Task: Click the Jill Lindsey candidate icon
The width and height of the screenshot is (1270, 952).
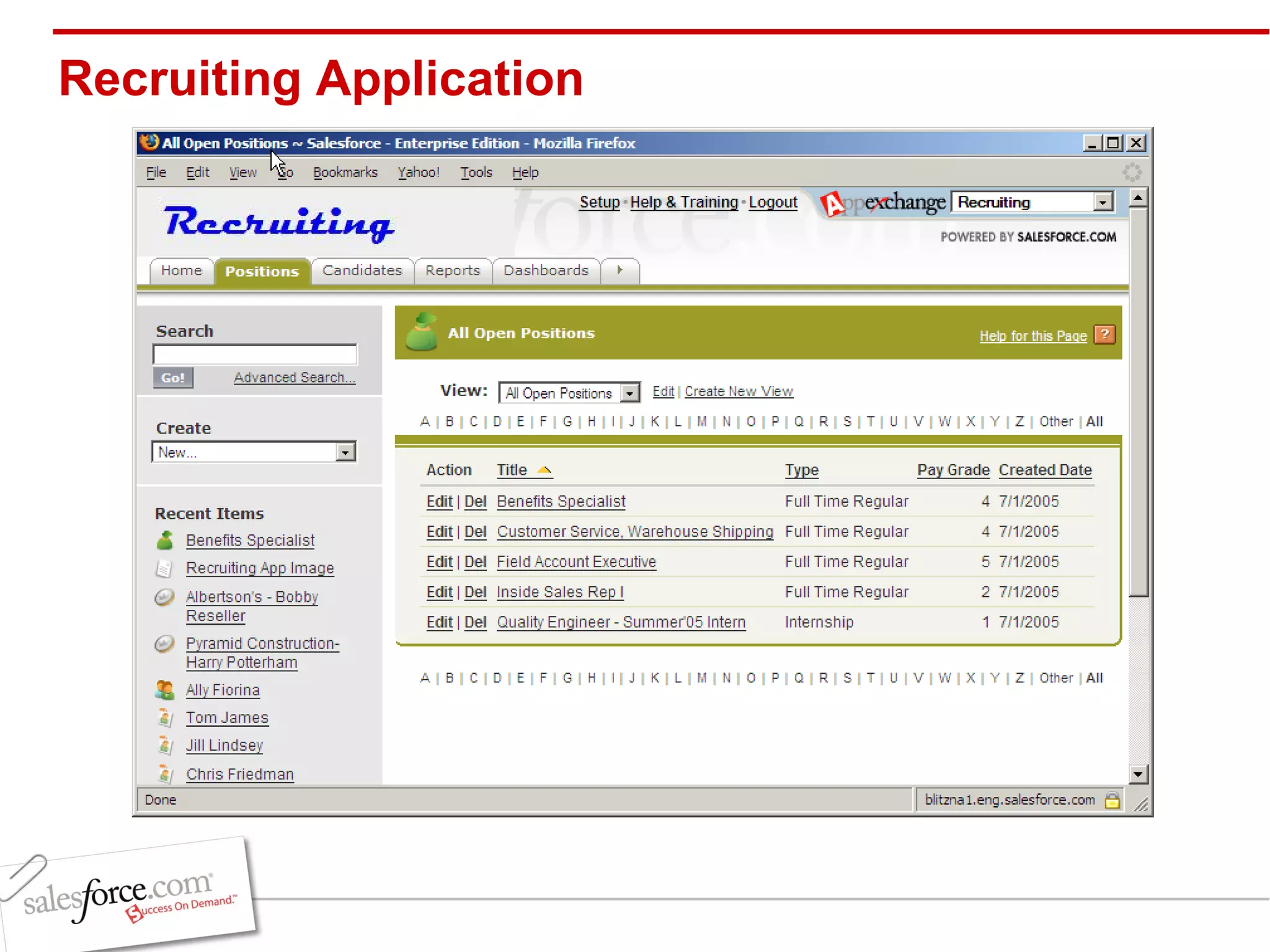Action: tap(165, 746)
